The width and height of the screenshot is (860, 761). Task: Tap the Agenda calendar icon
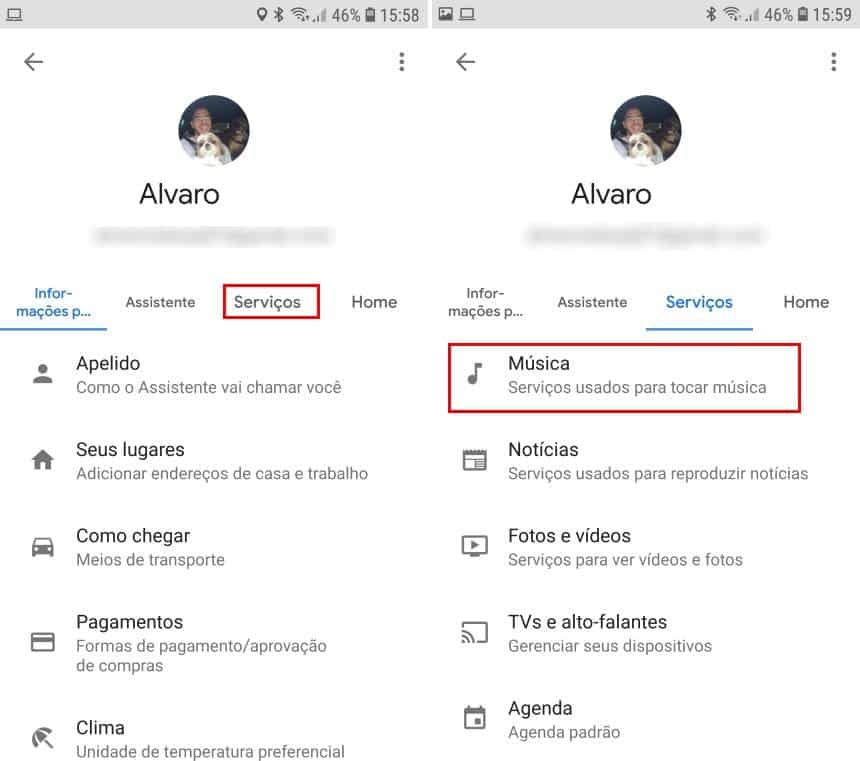tap(474, 718)
